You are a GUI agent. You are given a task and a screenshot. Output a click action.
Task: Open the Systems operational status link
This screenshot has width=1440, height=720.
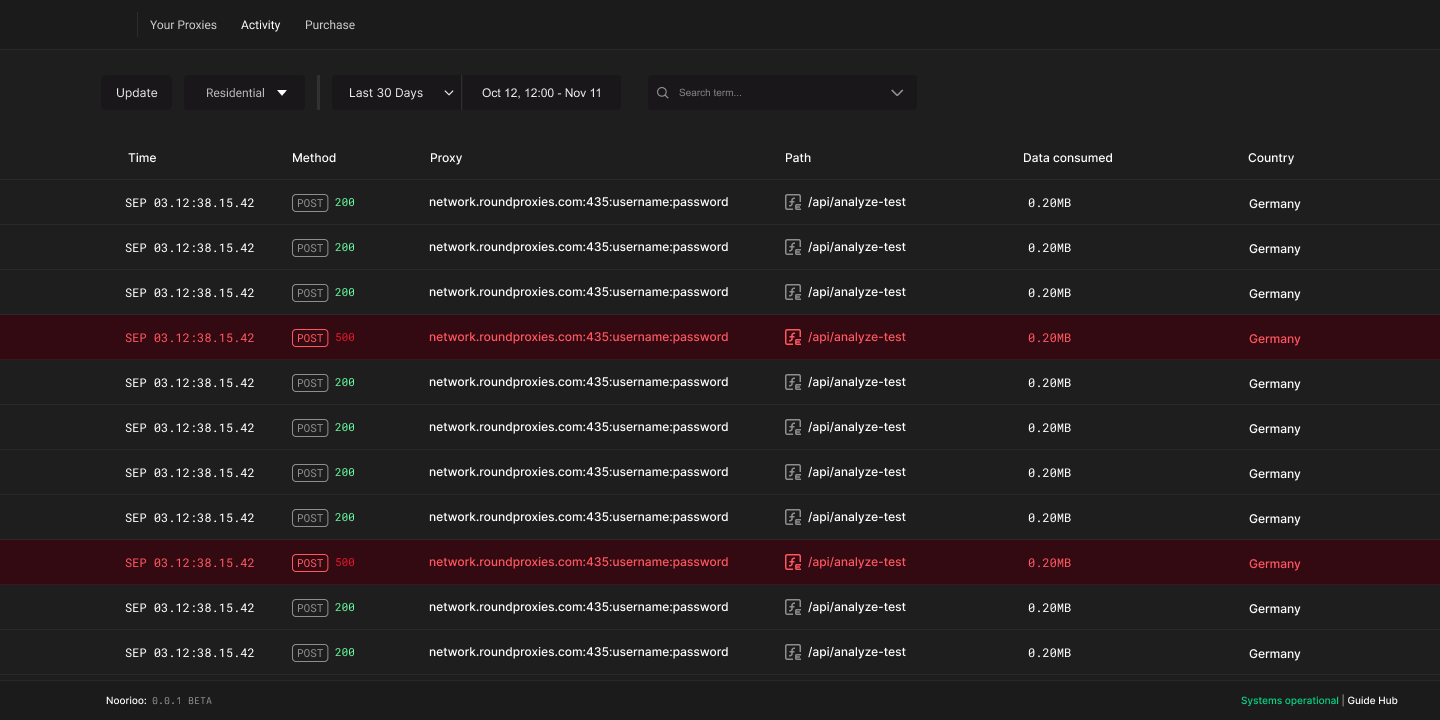coord(1289,701)
